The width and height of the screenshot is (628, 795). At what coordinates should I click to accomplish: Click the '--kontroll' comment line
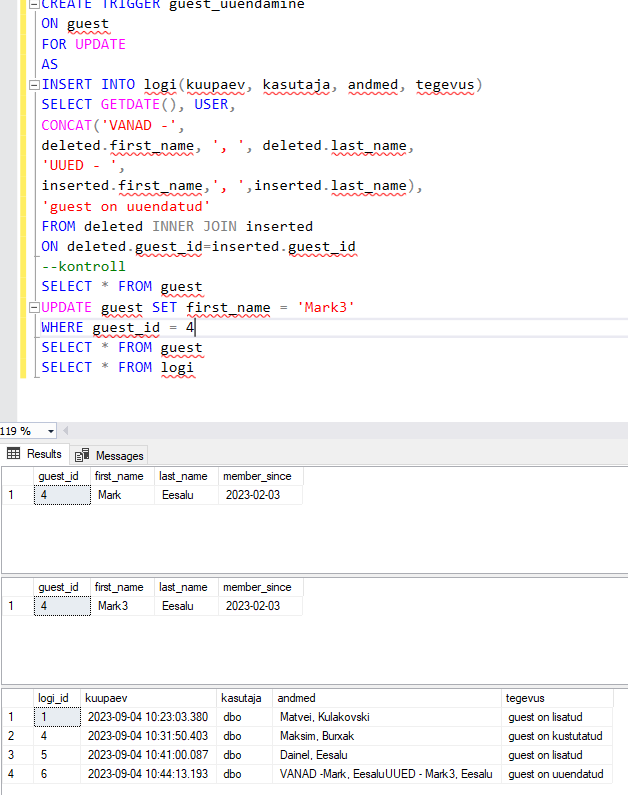point(84,267)
